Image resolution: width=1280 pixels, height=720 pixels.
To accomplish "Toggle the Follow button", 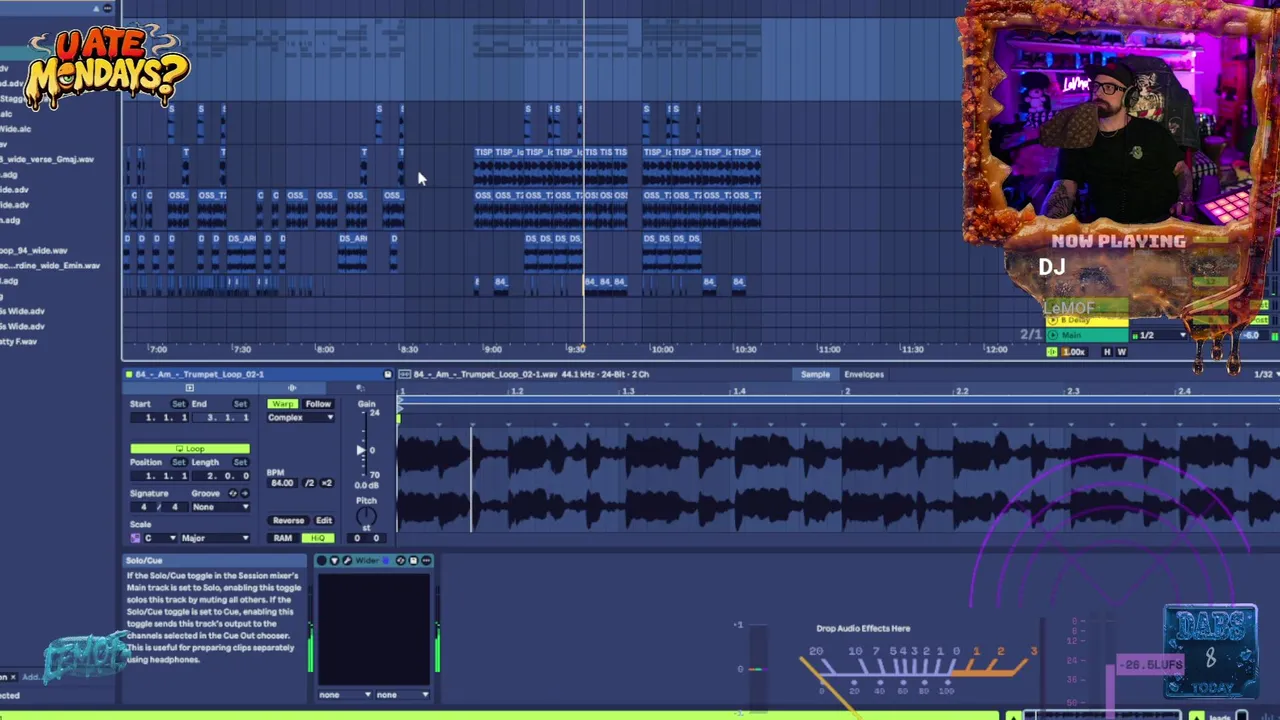I will coord(318,404).
